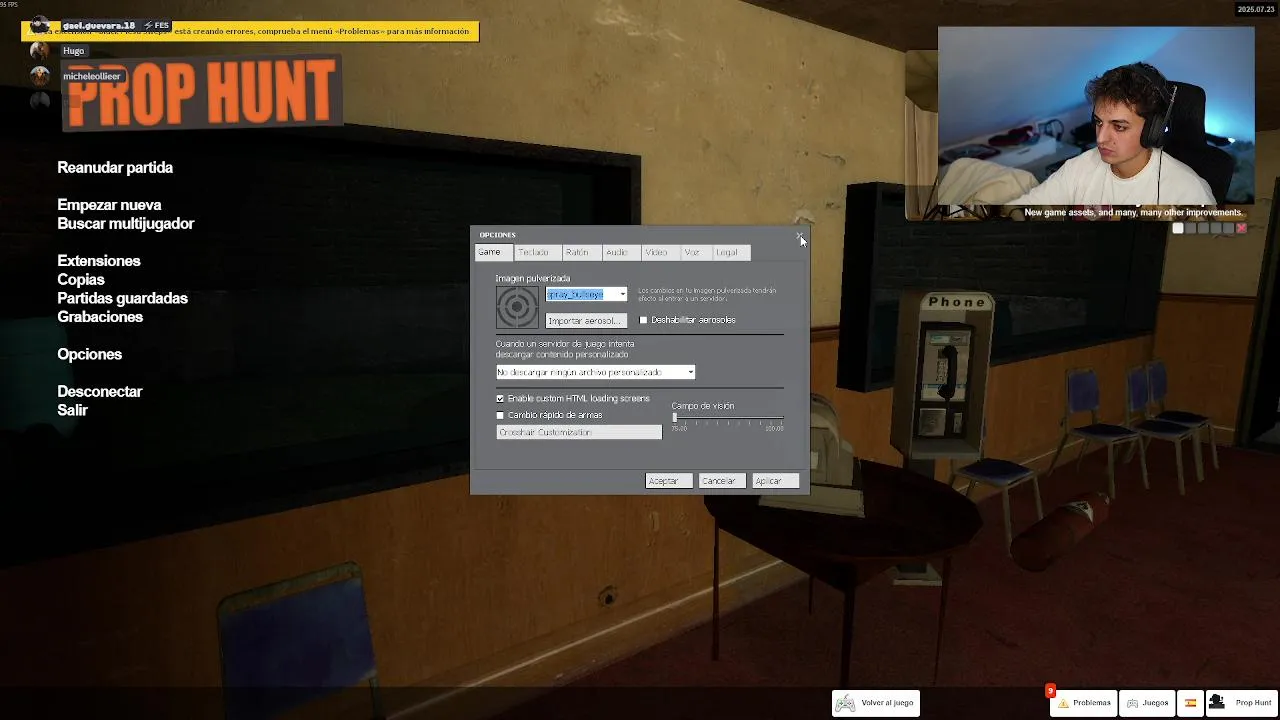Image resolution: width=1280 pixels, height=720 pixels.
Task: Click the Campo de visión slider handle
Action: (x=675, y=418)
